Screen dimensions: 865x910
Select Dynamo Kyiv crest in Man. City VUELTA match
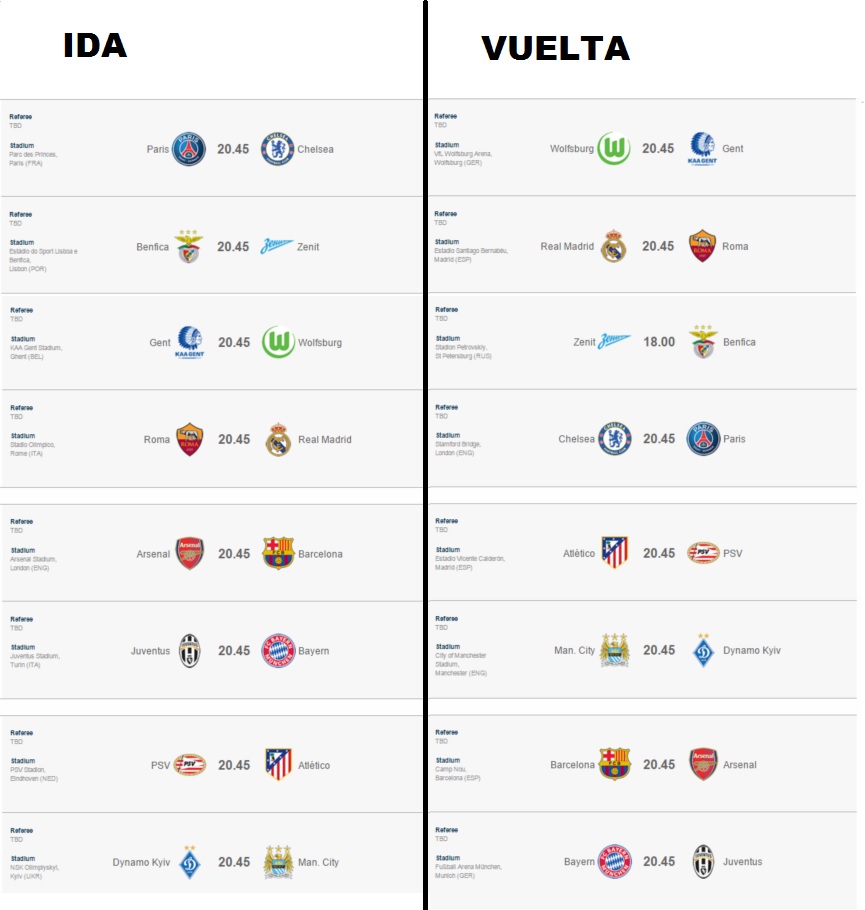point(703,651)
